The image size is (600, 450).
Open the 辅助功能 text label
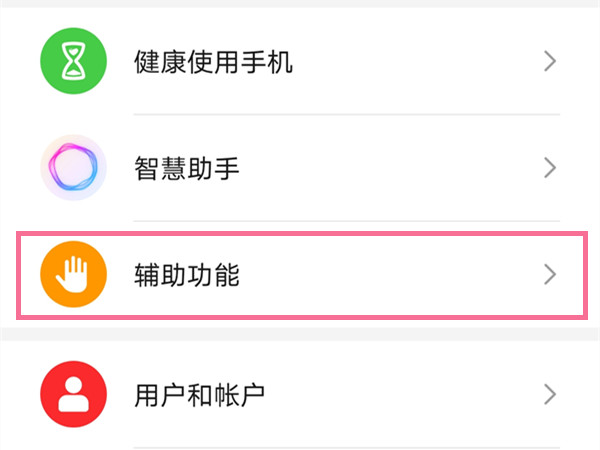click(x=187, y=274)
